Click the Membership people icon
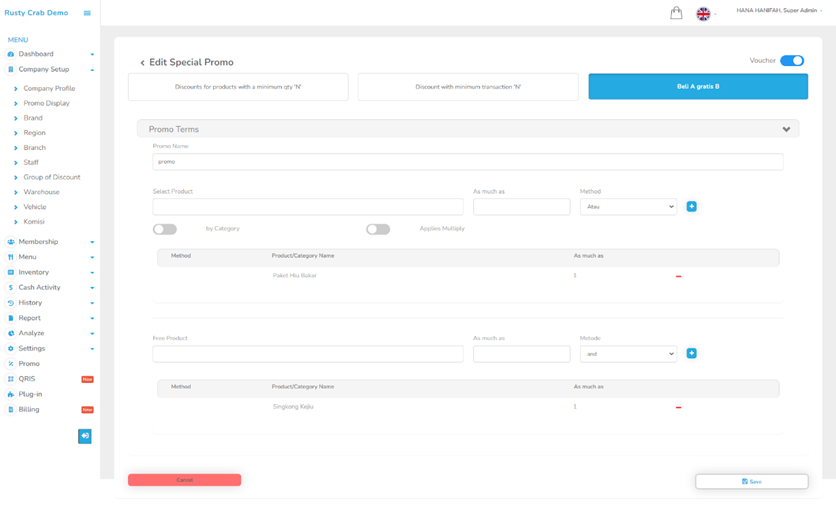 (11, 242)
